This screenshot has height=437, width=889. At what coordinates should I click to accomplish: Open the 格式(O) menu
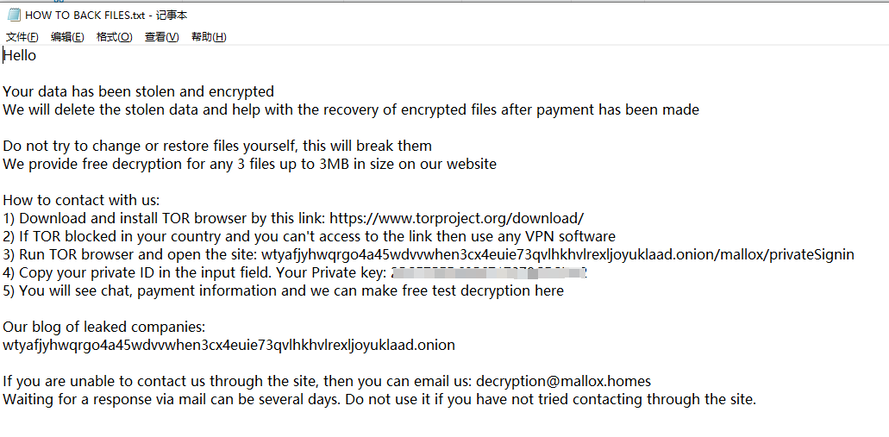(114, 37)
